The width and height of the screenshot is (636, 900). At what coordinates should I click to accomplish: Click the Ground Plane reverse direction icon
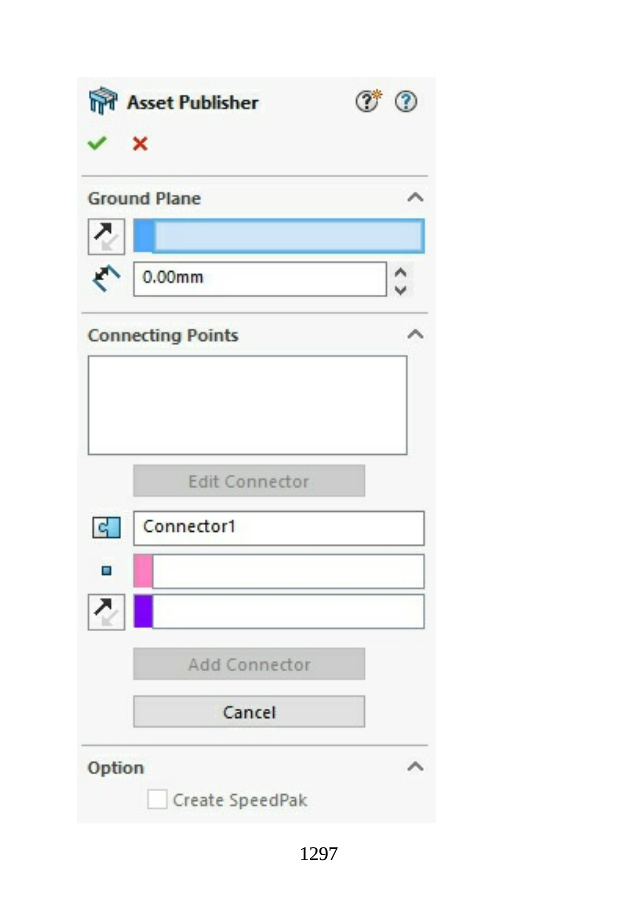click(x=106, y=236)
